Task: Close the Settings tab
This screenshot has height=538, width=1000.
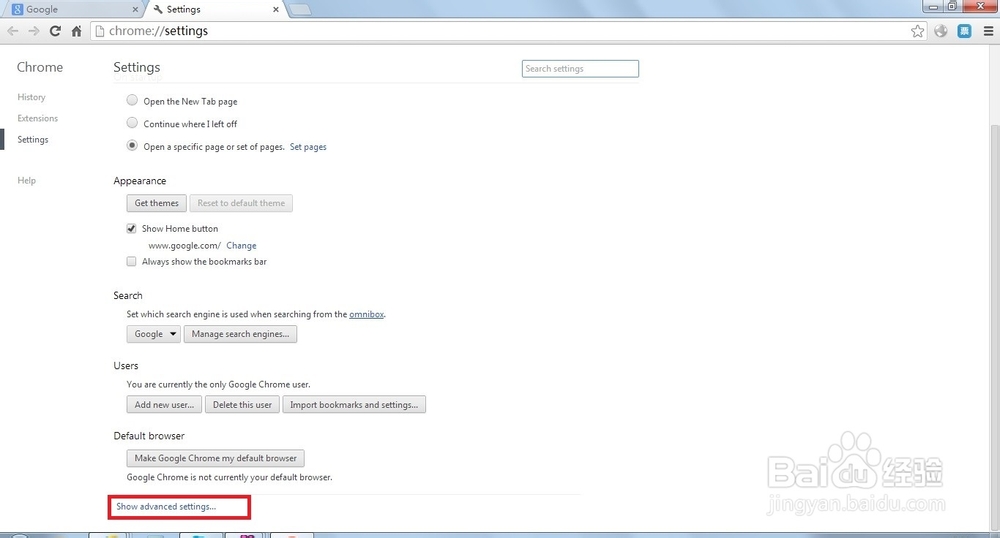Action: (x=276, y=10)
